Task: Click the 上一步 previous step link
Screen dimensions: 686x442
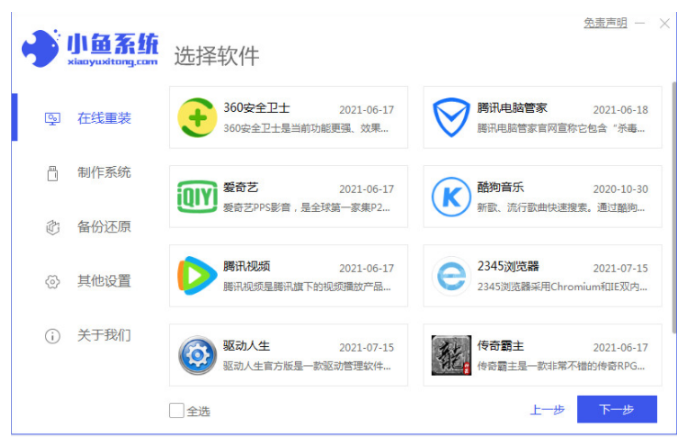Action: (547, 410)
